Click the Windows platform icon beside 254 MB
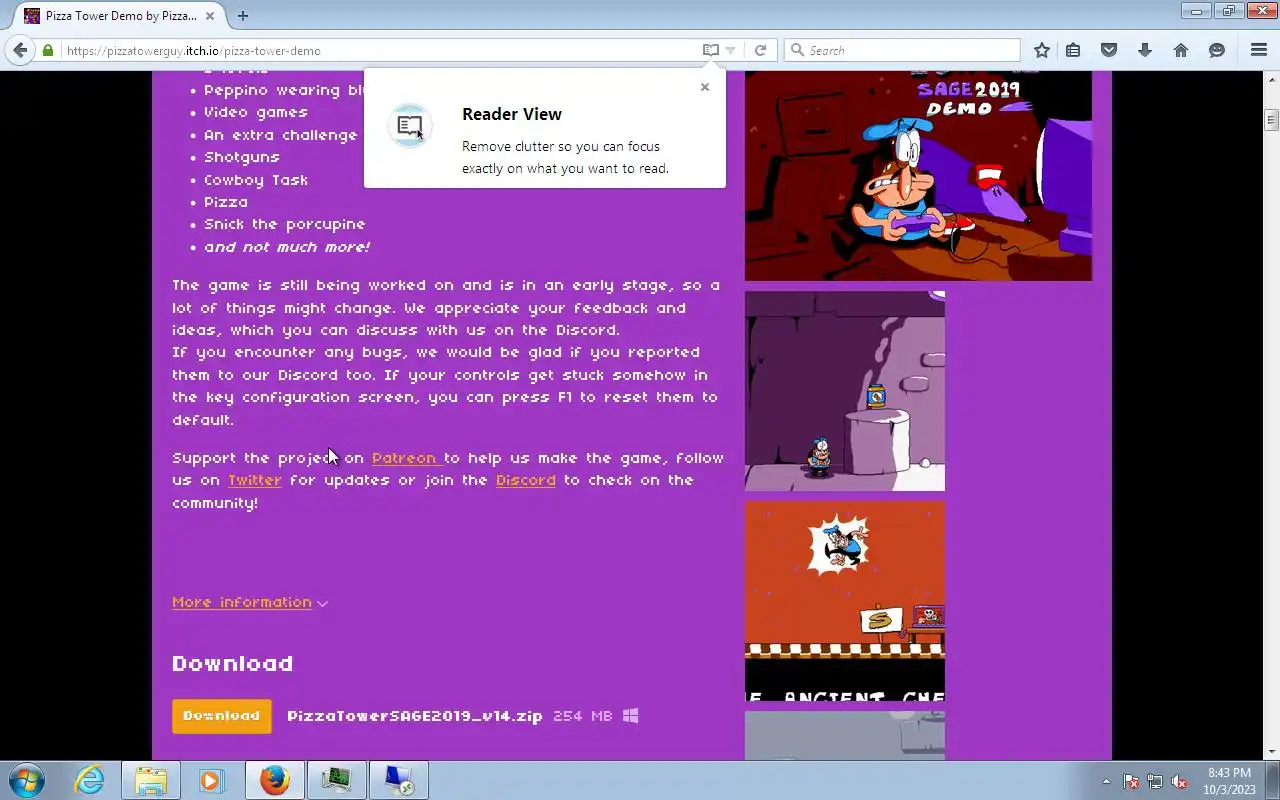Viewport: 1280px width, 800px height. click(x=630, y=716)
